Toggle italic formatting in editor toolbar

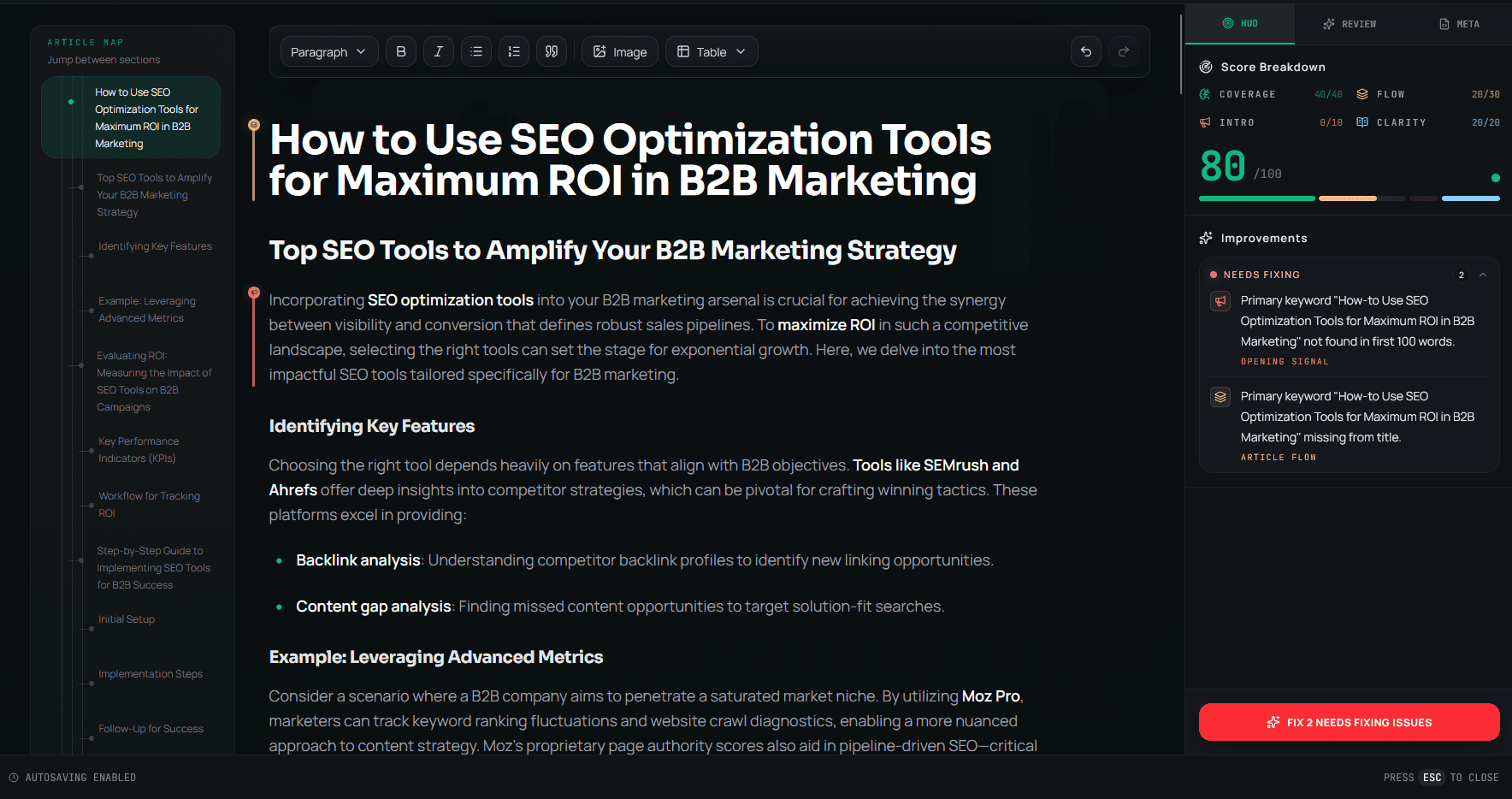439,51
